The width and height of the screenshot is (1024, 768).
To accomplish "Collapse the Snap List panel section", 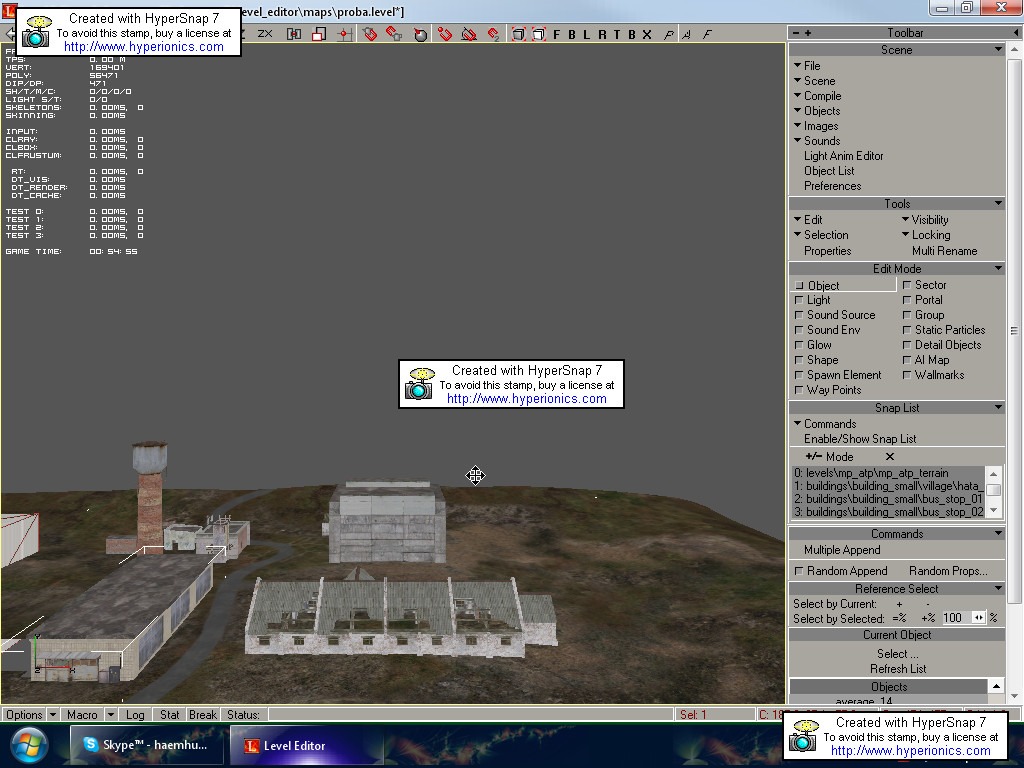I will tap(998, 408).
